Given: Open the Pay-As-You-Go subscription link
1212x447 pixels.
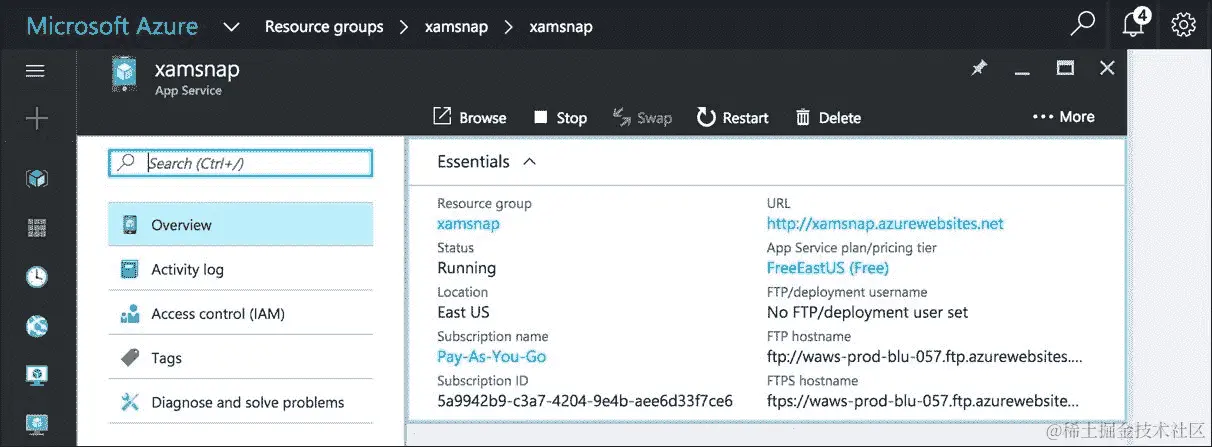Looking at the screenshot, I should pyautogui.click(x=492, y=356).
